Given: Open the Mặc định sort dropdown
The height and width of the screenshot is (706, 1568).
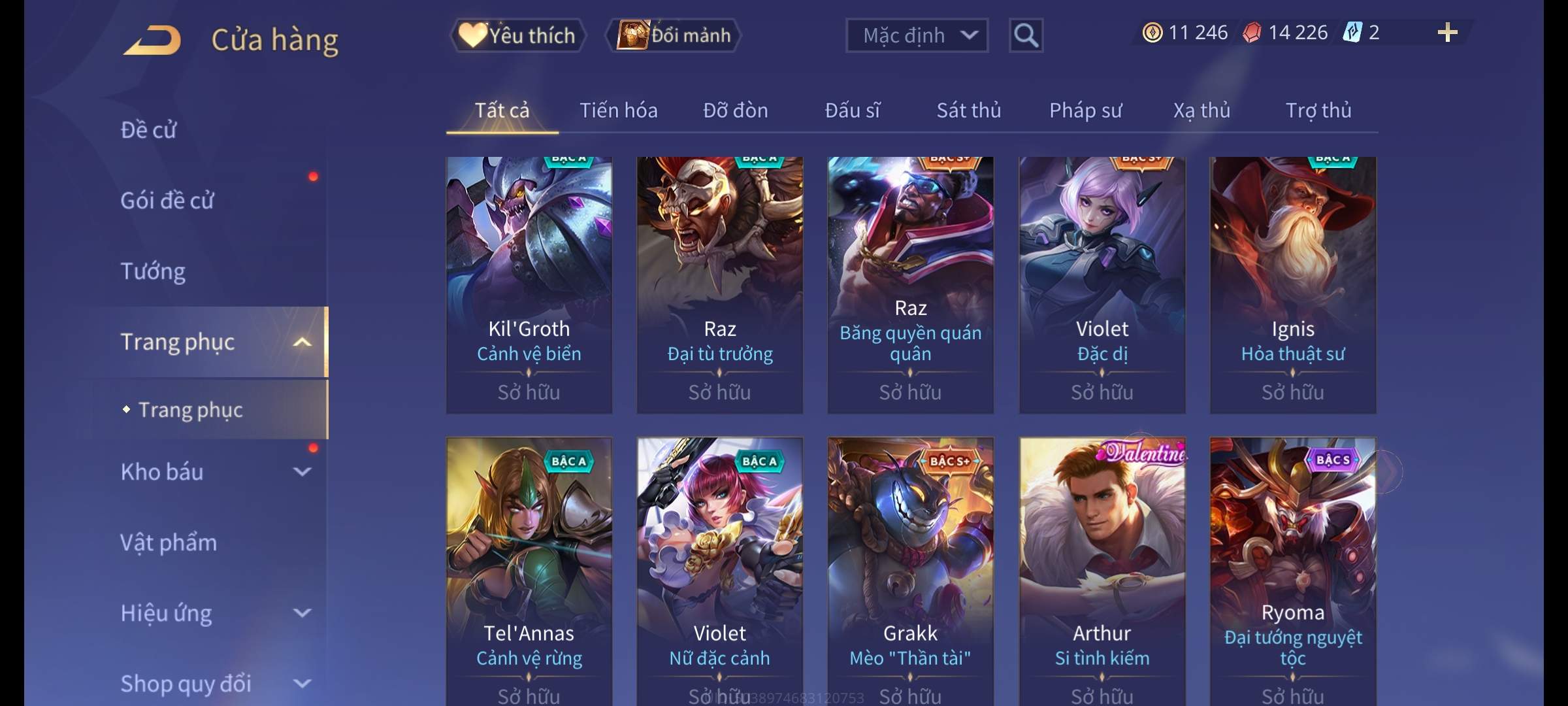Looking at the screenshot, I should tap(917, 35).
